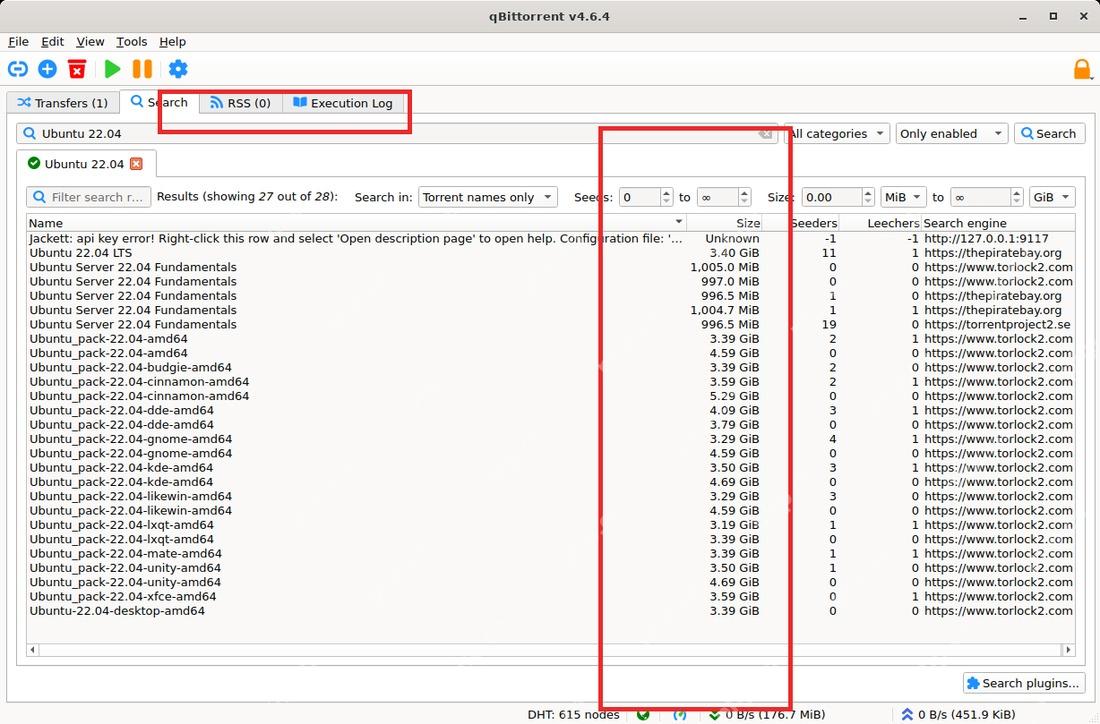This screenshot has height=724, width=1100.
Task: Select Ubuntu_pack-22.04-budgie-amd64 row
Action: (551, 367)
